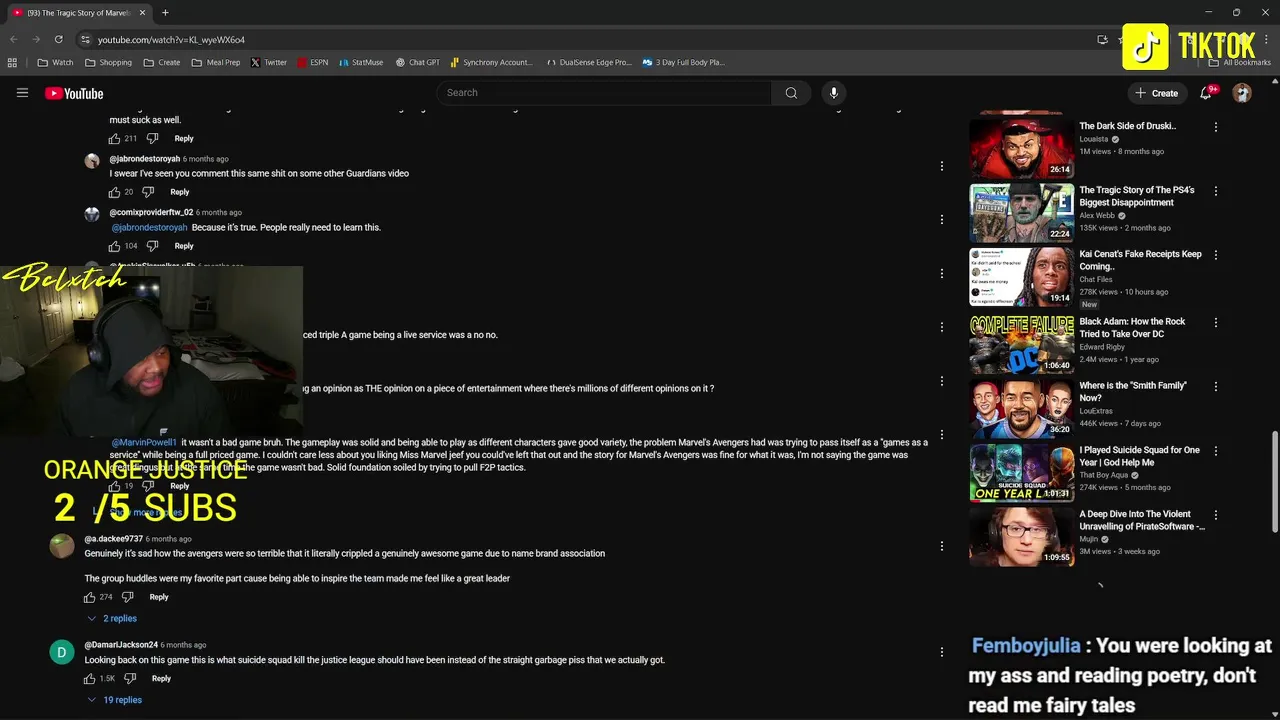Open options menu for @DamariJackson24 comment
The image size is (1280, 720).
coord(941,652)
